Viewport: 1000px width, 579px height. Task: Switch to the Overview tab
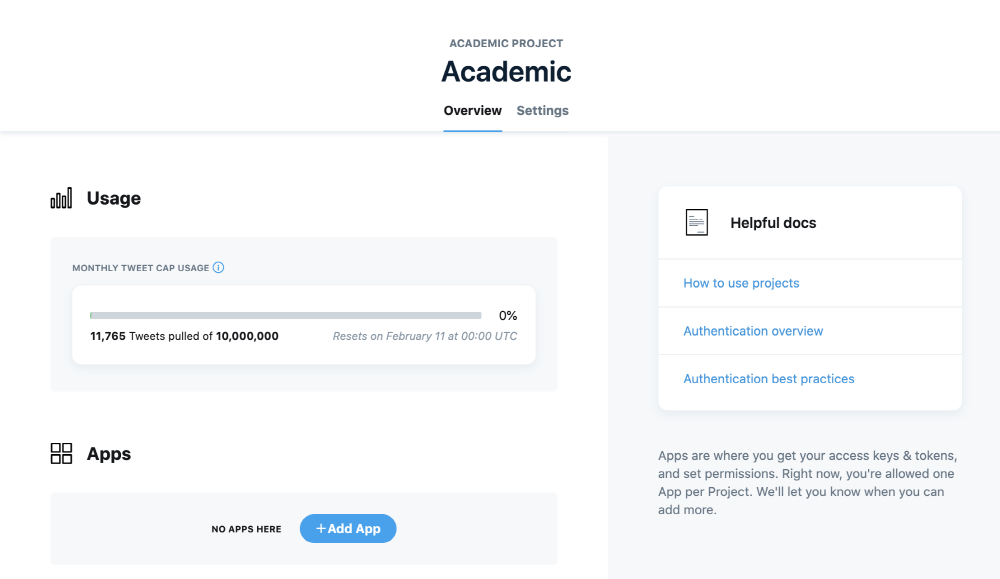click(x=472, y=111)
